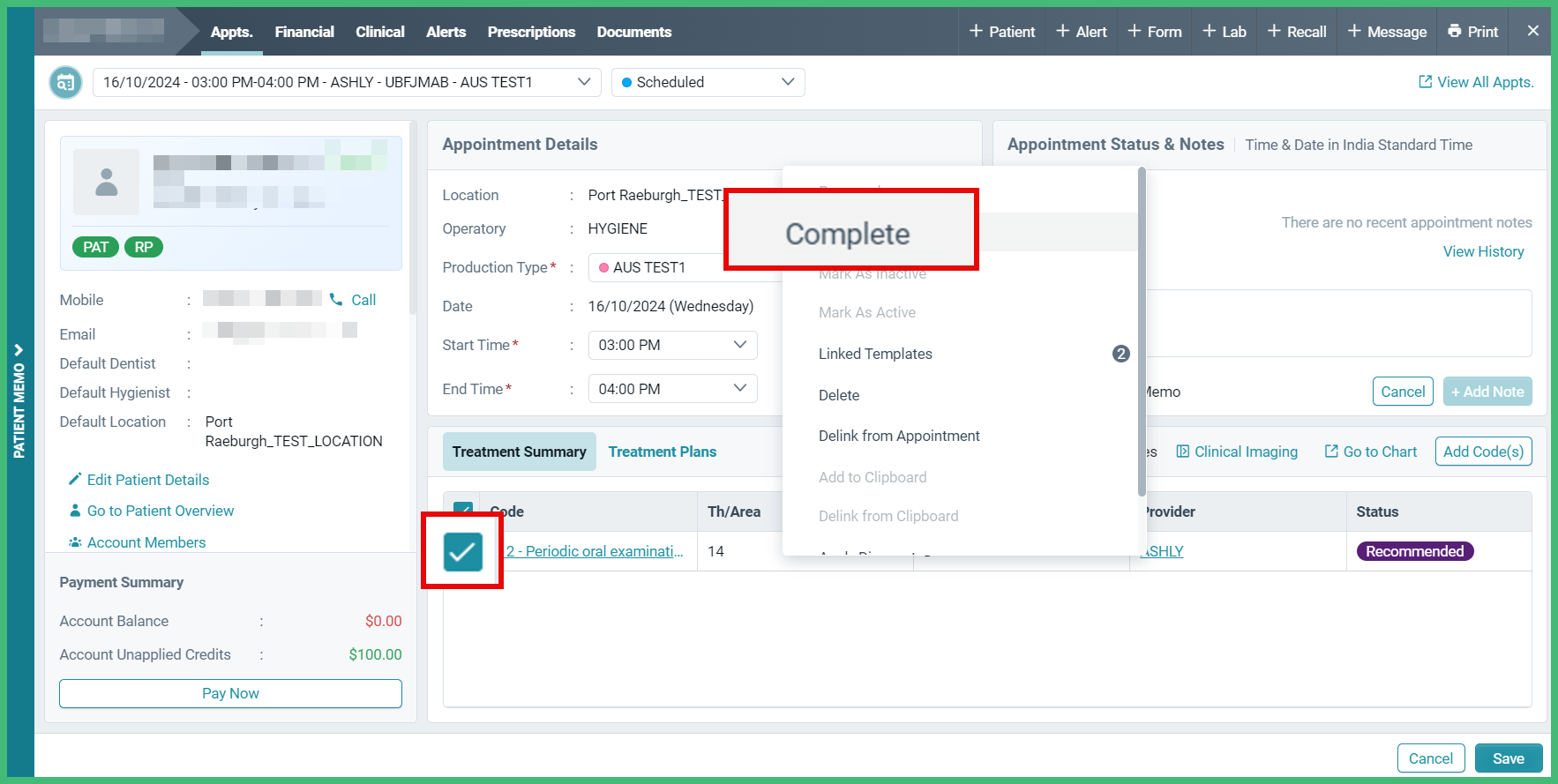
Task: Open the Financial tab
Action: click(304, 32)
